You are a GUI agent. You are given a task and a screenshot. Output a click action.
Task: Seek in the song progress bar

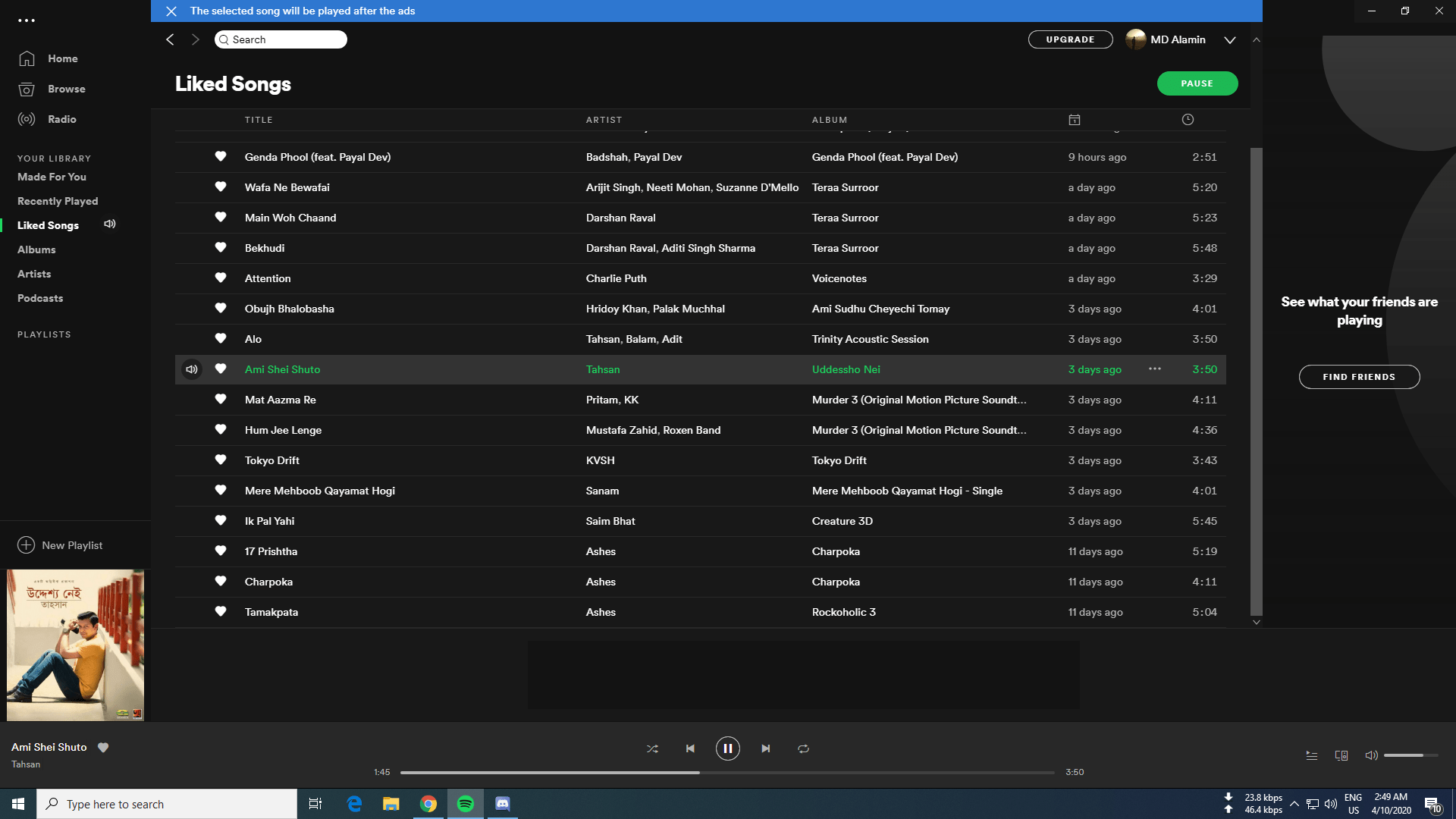click(x=727, y=772)
